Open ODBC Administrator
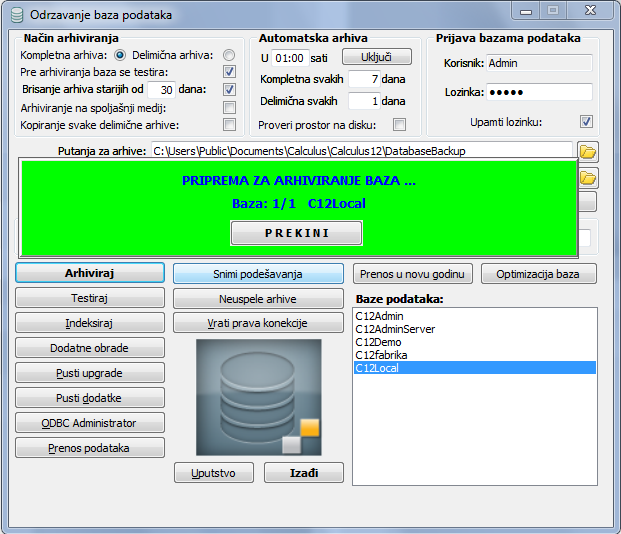 [90, 423]
